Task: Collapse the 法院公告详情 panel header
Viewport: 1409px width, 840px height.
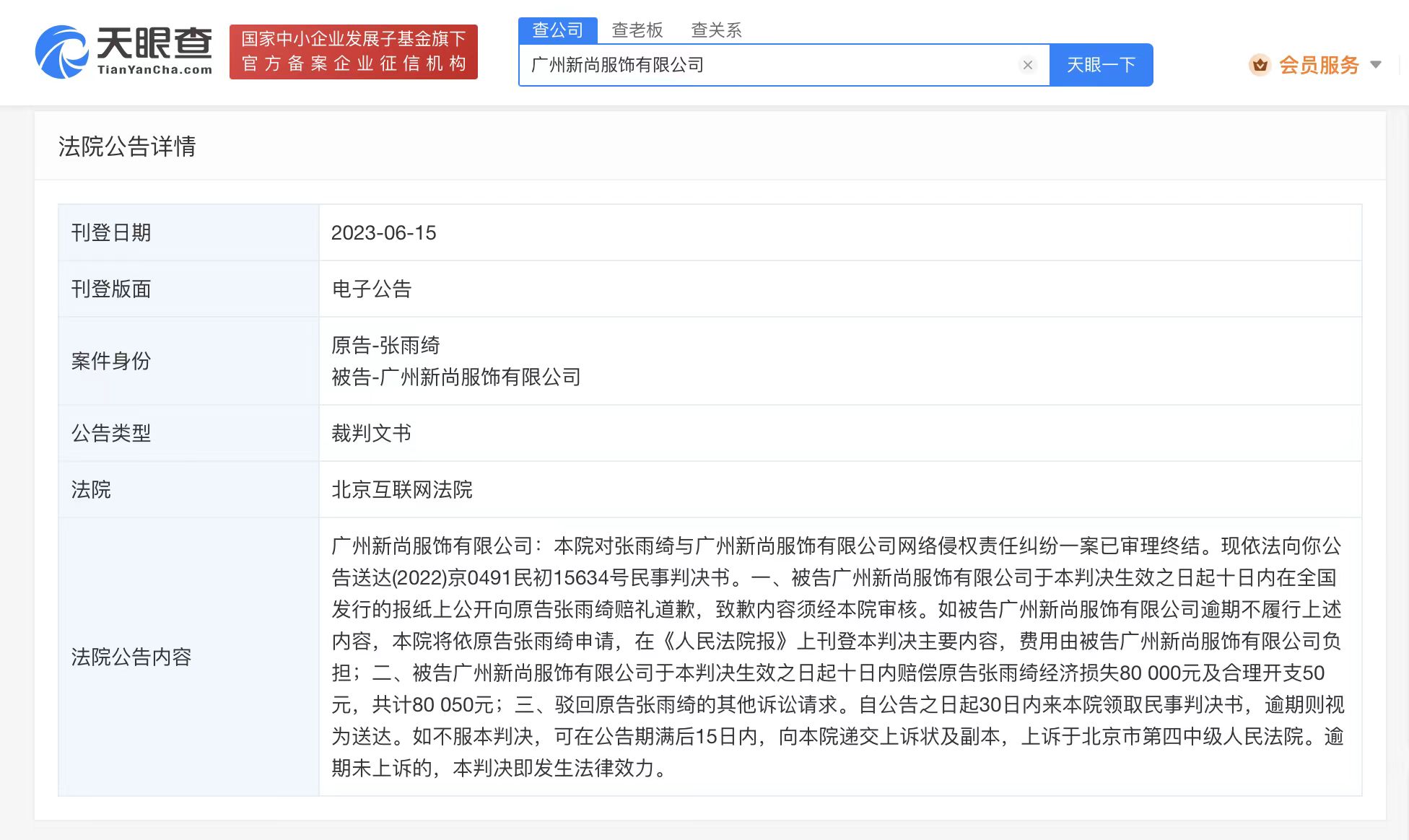Action: (128, 147)
